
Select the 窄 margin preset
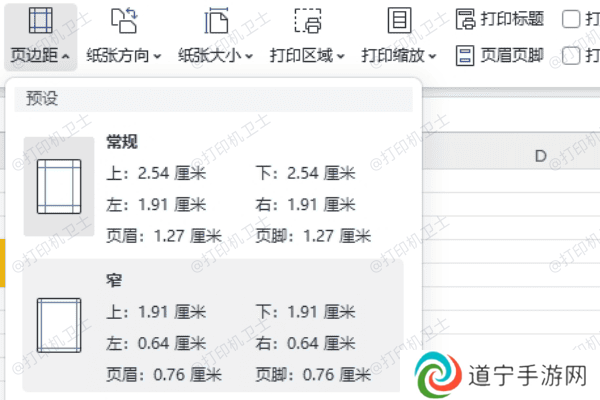coord(213,325)
